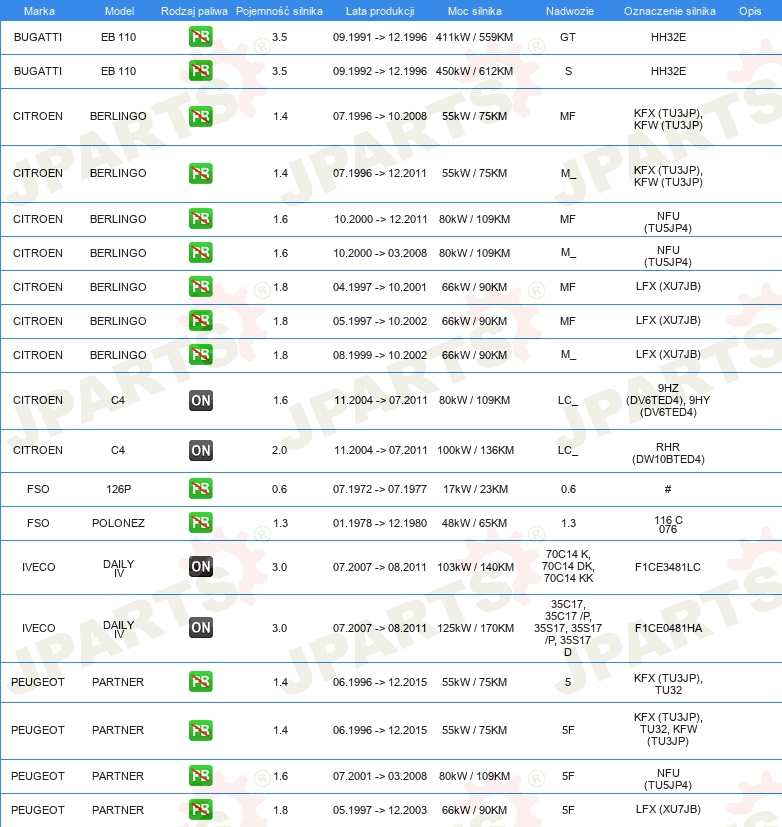782x827 pixels.
Task: Click the Model column header
Action: (x=119, y=11)
